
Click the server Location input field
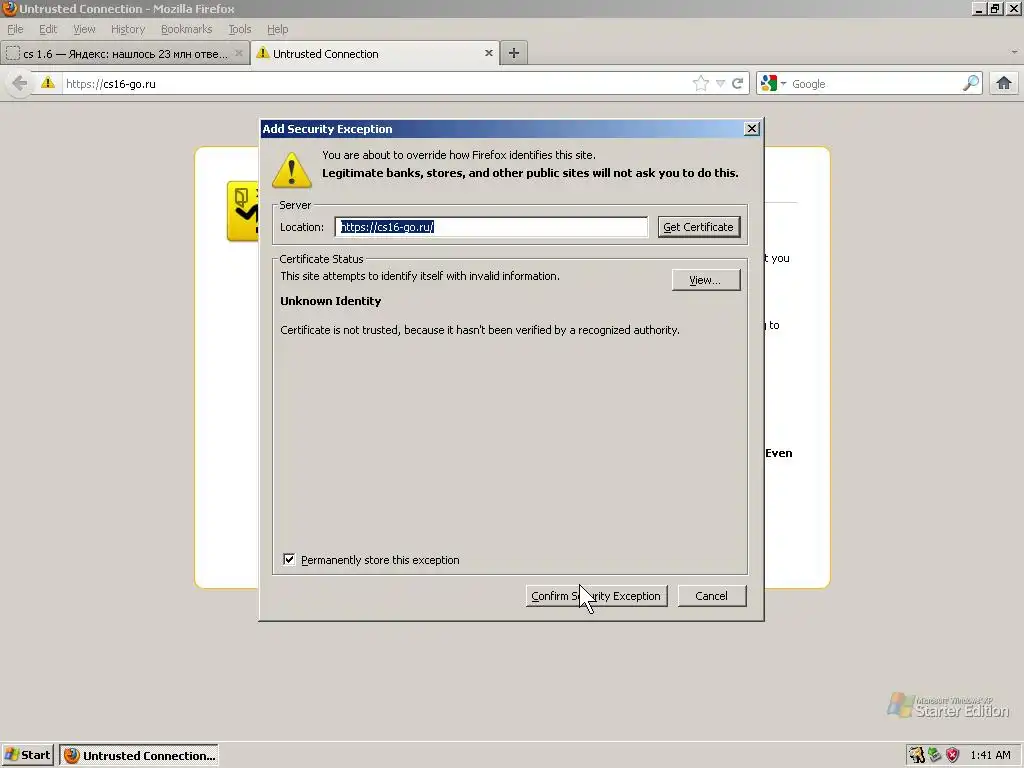pyautogui.click(x=491, y=227)
